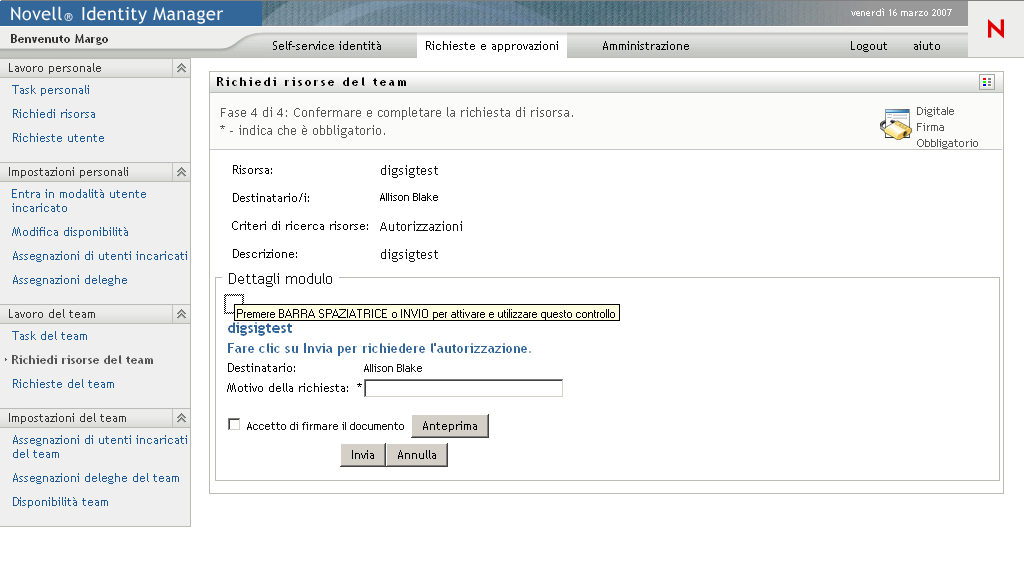Tick the Accetto di firmare il documento checkbox

pyautogui.click(x=234, y=425)
